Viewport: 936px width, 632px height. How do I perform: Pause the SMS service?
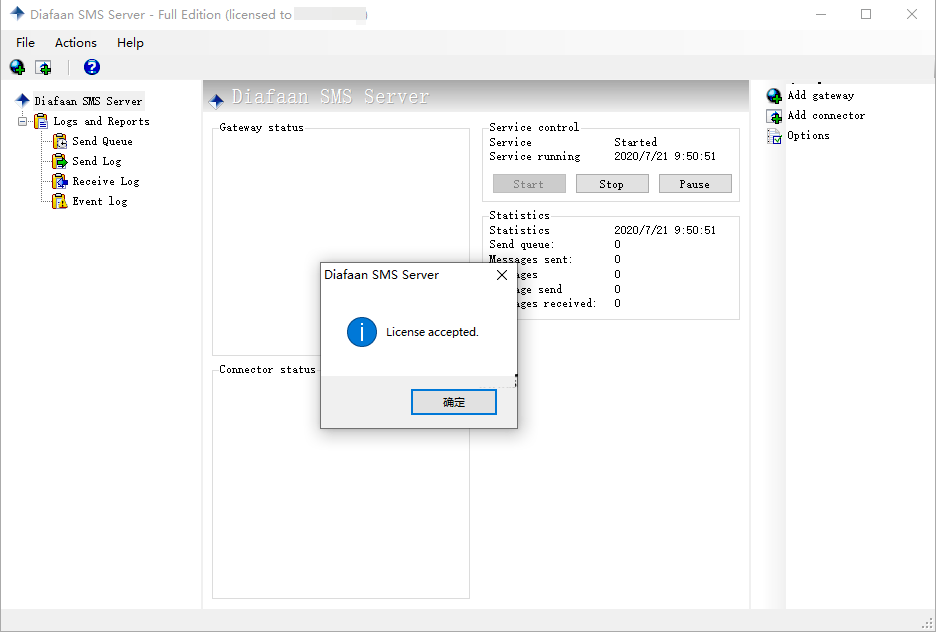pos(695,184)
